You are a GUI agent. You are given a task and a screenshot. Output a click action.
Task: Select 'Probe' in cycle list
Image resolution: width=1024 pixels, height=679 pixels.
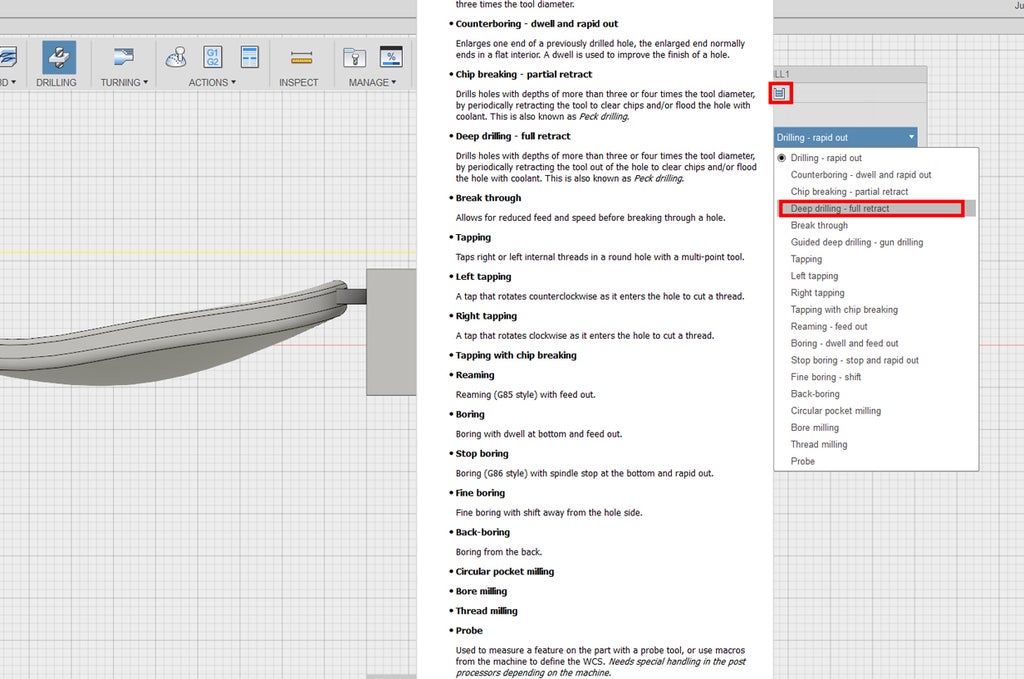click(x=876, y=462)
